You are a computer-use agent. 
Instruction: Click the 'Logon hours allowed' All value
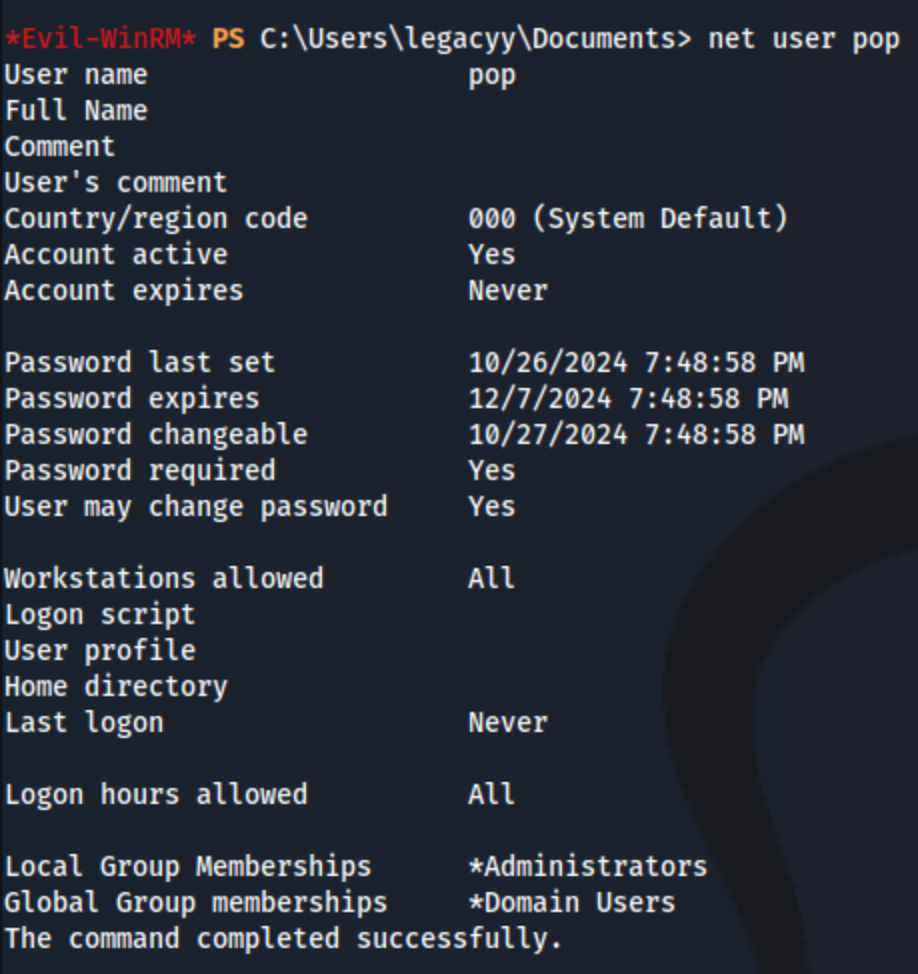click(491, 796)
